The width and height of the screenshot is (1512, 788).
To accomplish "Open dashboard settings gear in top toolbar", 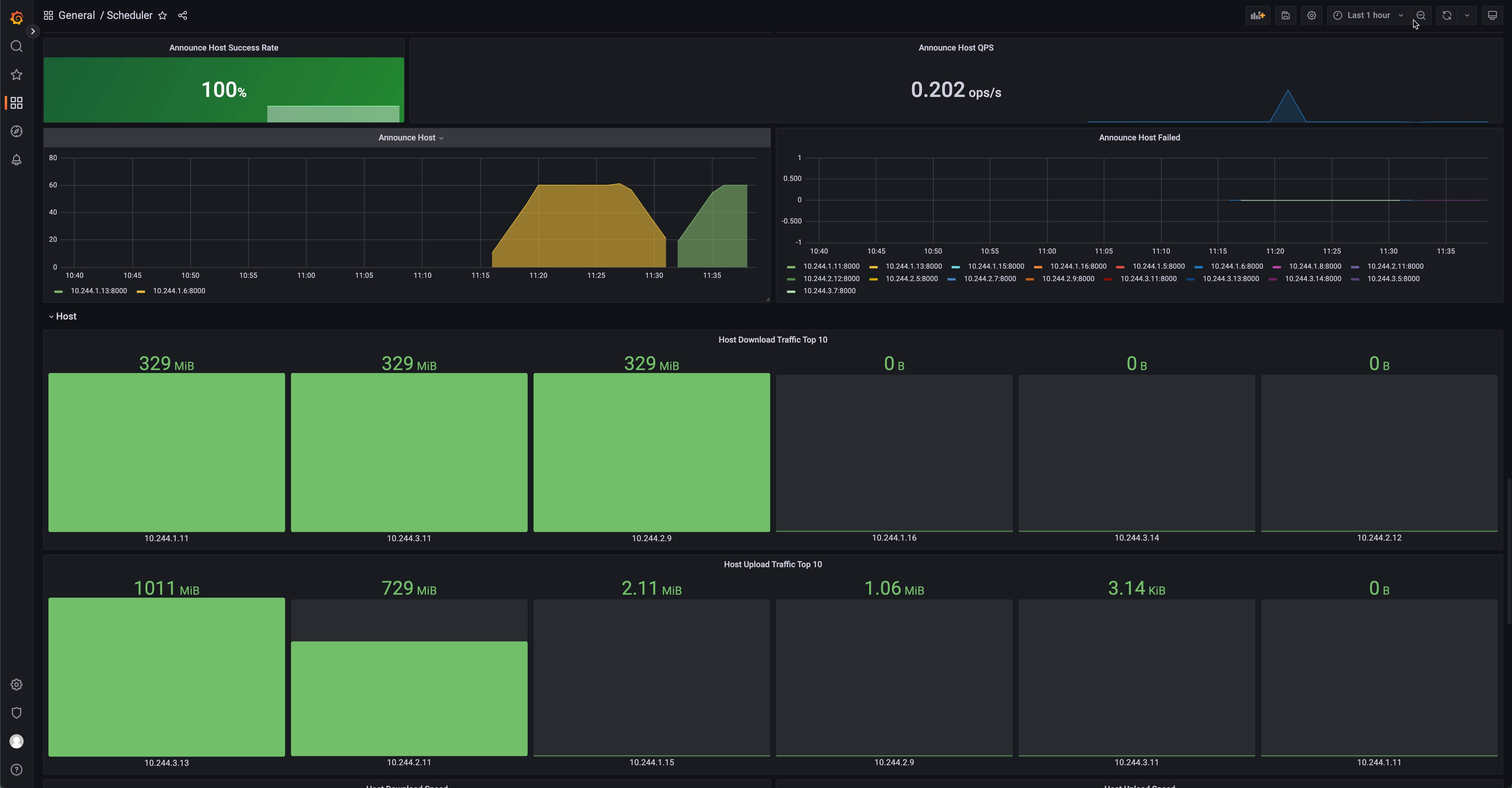I will (1311, 16).
